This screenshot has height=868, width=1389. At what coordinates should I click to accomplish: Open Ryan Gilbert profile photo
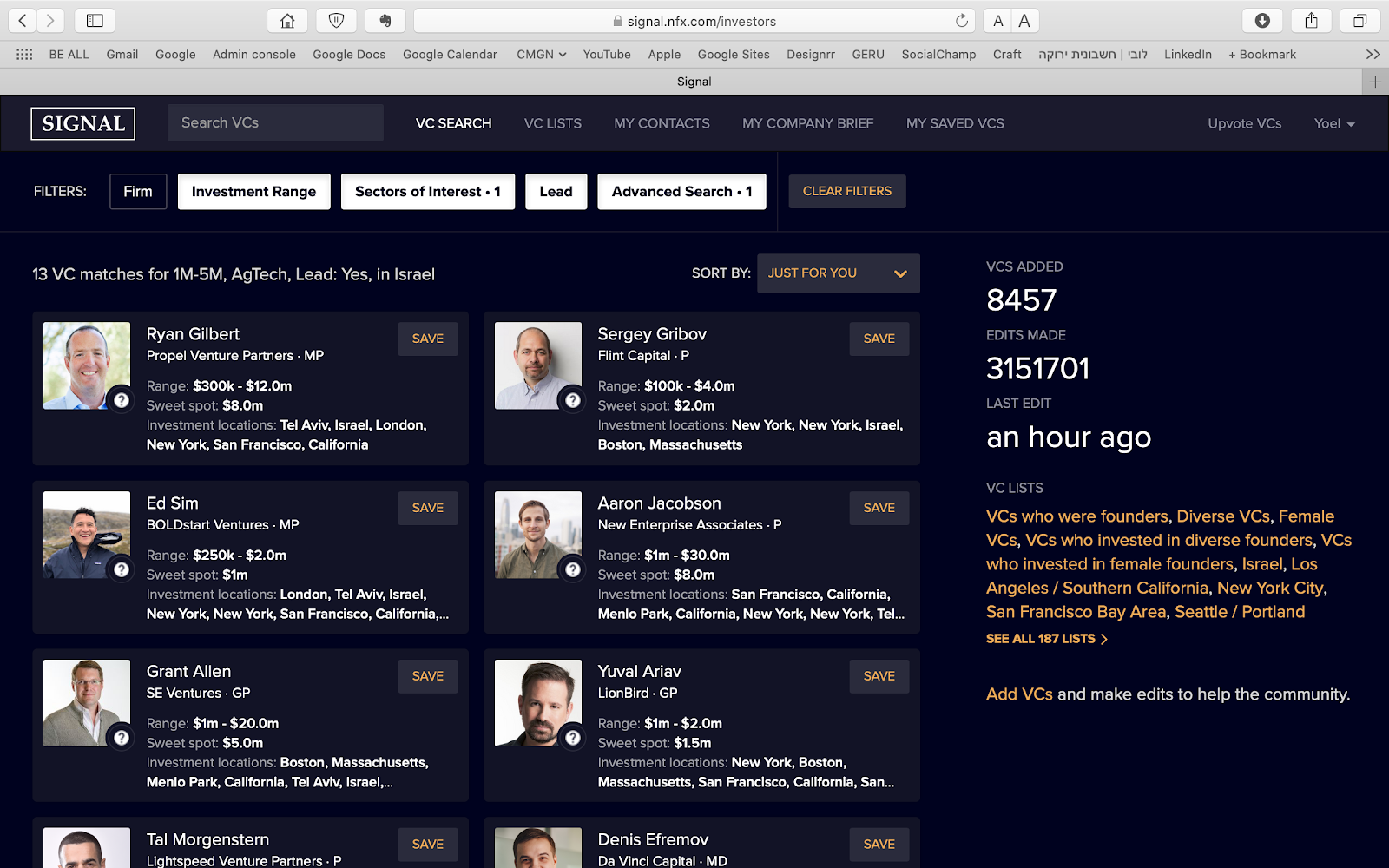point(87,365)
